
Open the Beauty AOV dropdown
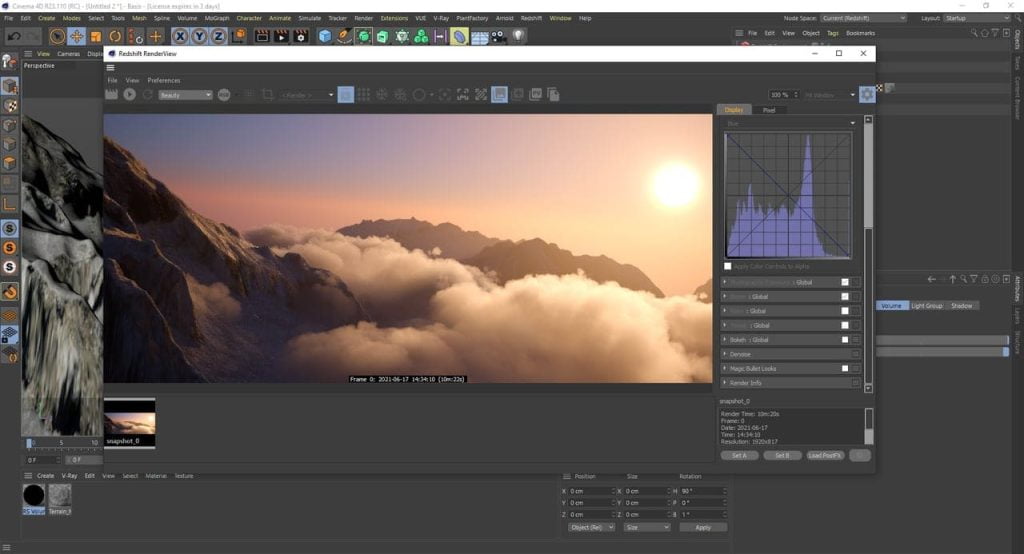coord(185,95)
